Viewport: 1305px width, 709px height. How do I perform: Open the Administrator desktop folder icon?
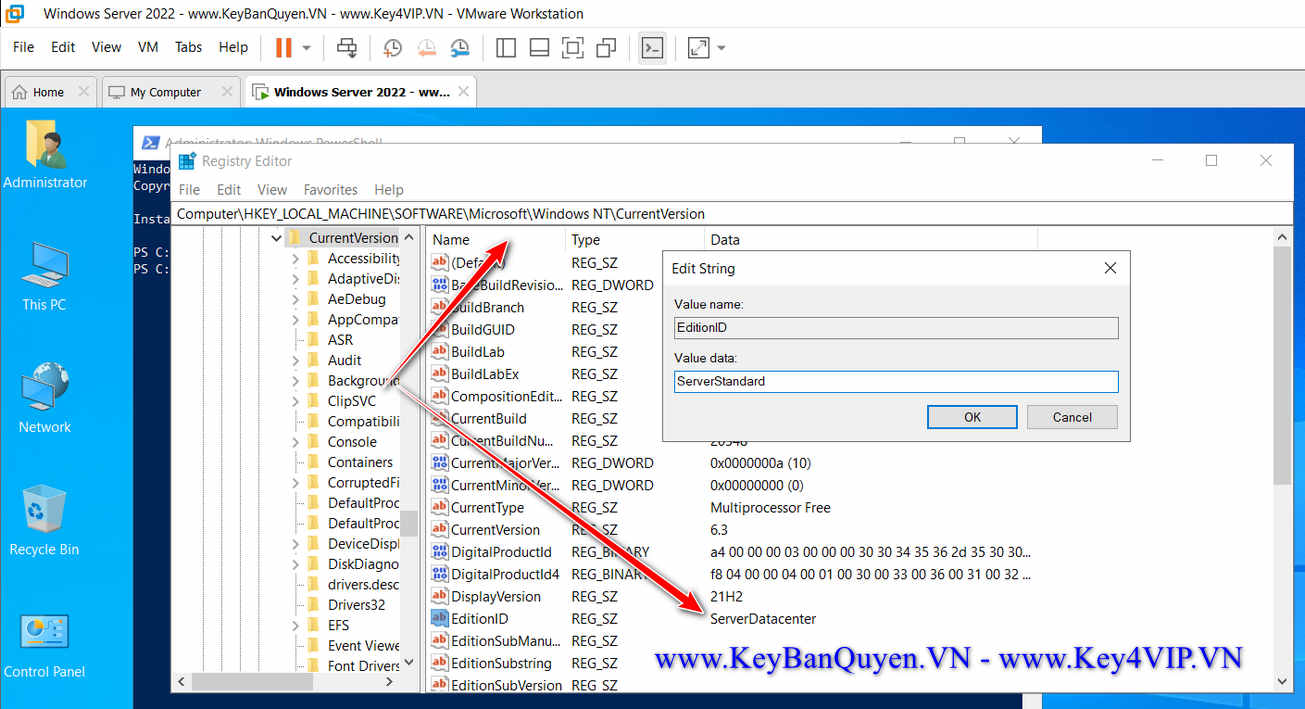(45, 155)
